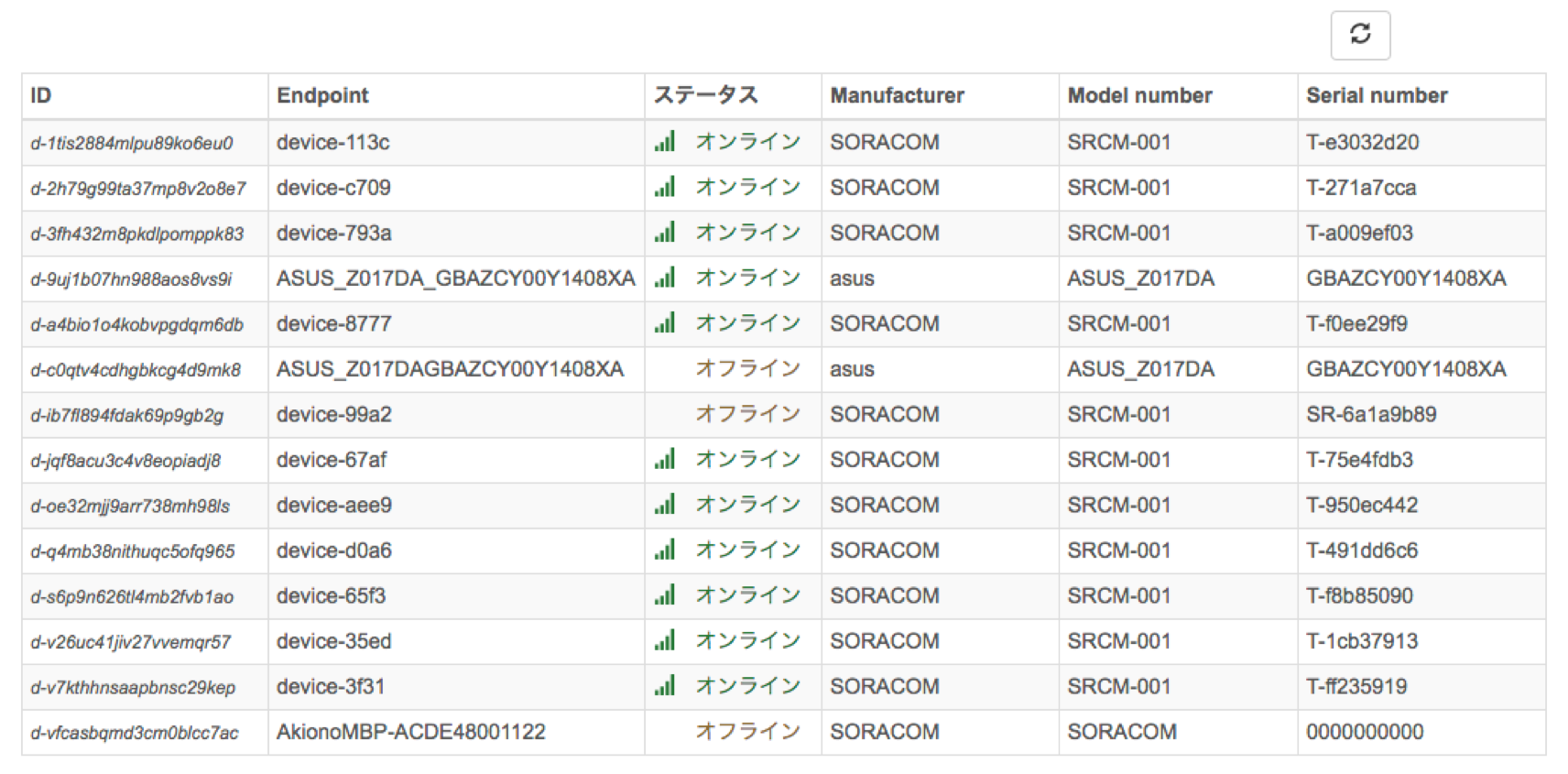Click オフライン status in ASUS_Z017DAGBAZCY00Y1408XA row
1568x774 pixels.
[x=748, y=368]
